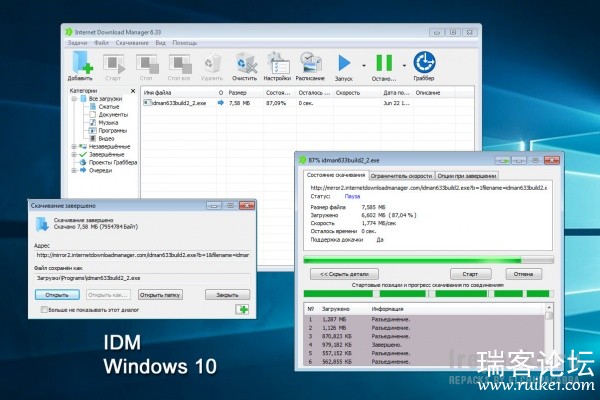Click the connection segments progress bar
600x400 pixels.
tap(428, 294)
